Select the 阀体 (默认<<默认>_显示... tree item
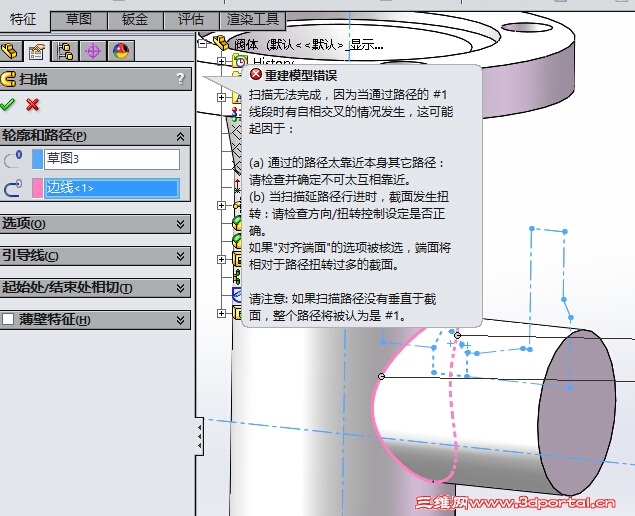This screenshot has width=635, height=516. tap(309, 44)
